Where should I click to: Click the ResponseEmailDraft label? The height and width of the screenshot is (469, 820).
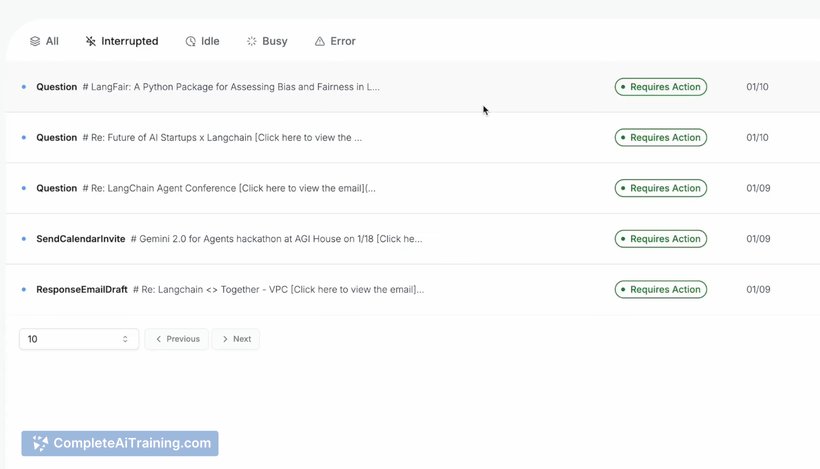point(82,290)
